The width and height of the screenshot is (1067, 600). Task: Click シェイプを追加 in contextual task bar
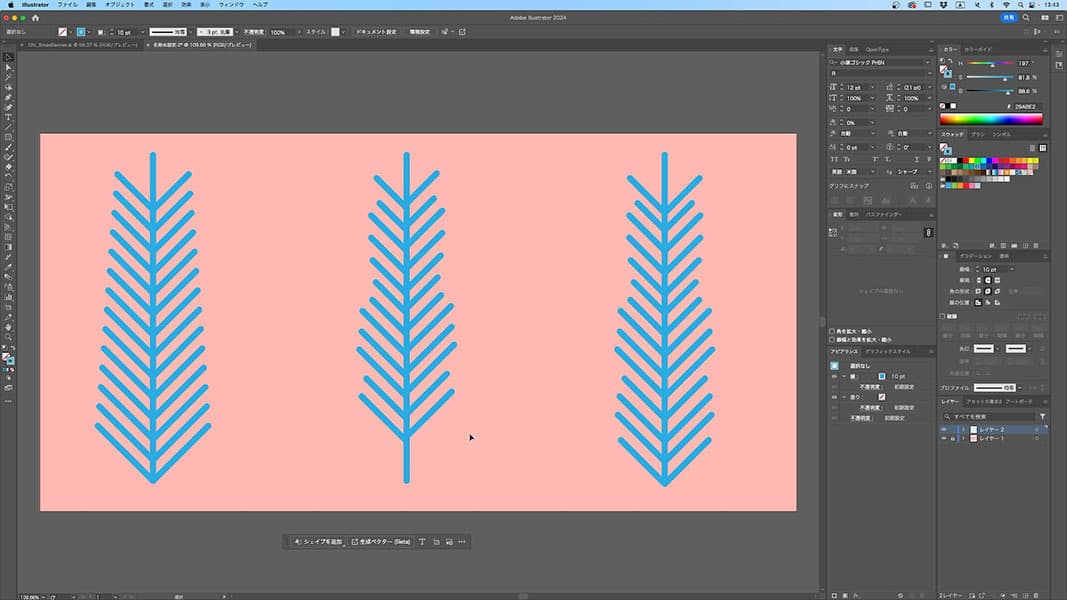(318, 542)
